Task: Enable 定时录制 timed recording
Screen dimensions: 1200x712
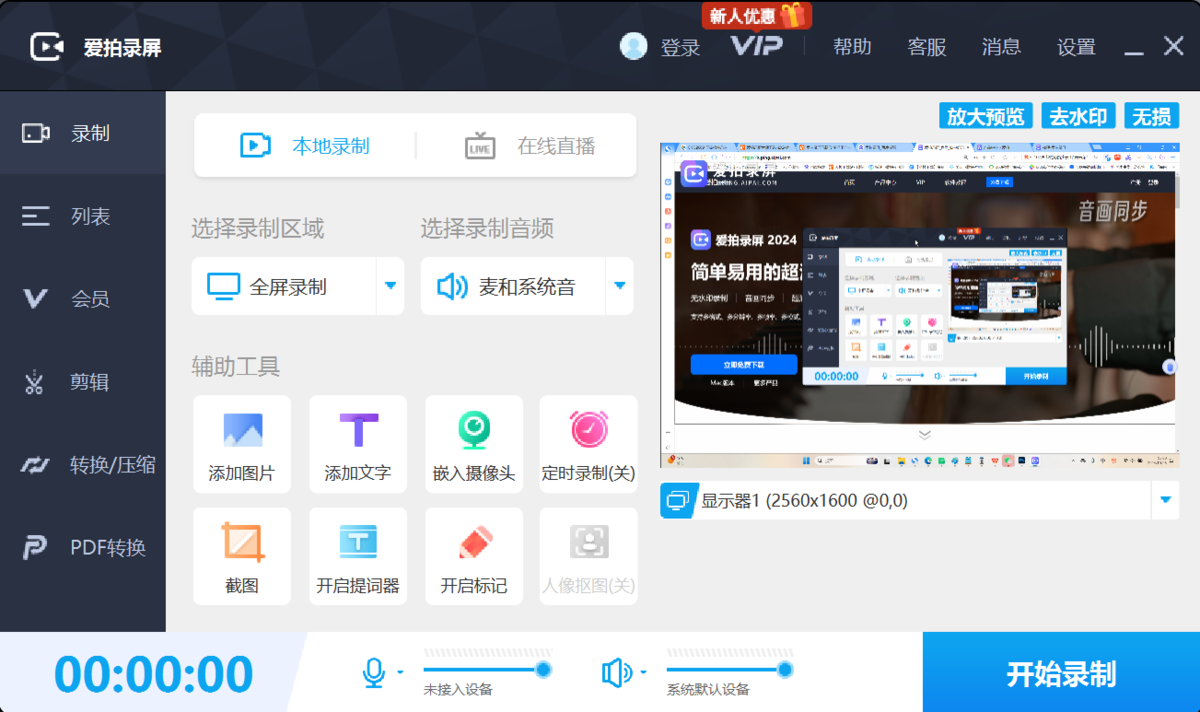Action: 588,443
